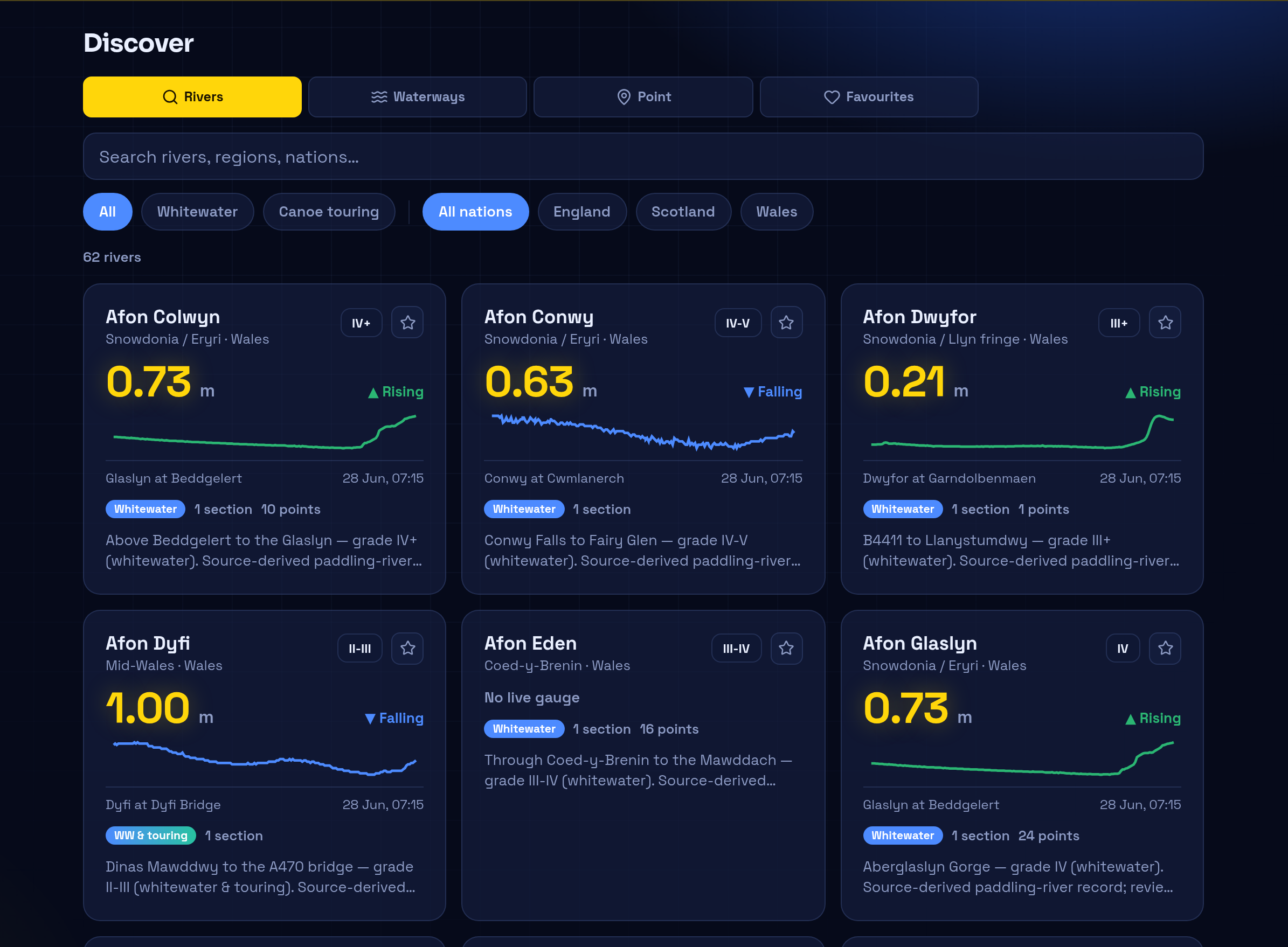This screenshot has width=1288, height=947.
Task: Click the III-IV grade badge on Afon Eden
Action: (736, 649)
